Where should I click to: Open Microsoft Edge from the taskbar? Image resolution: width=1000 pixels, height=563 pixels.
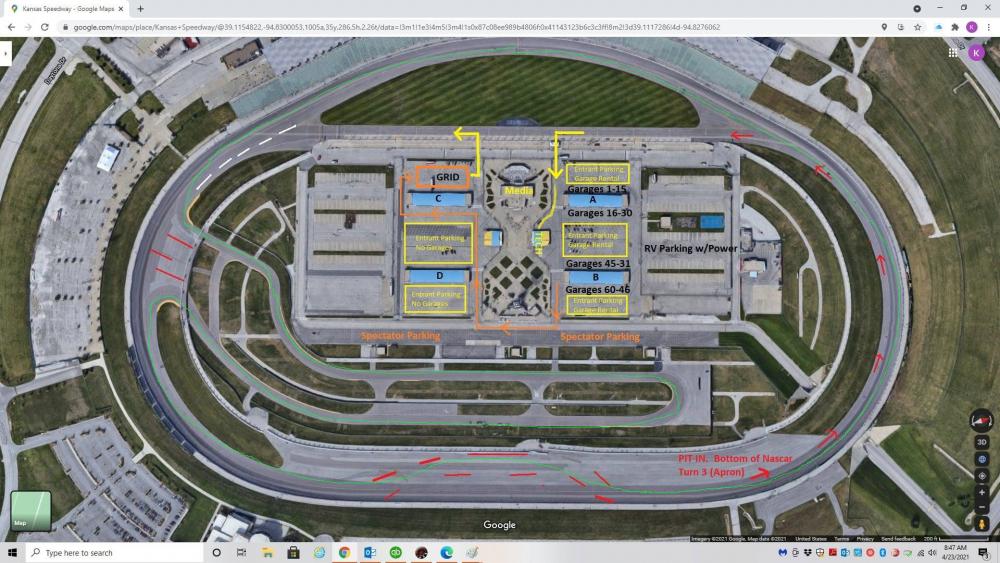coord(446,552)
